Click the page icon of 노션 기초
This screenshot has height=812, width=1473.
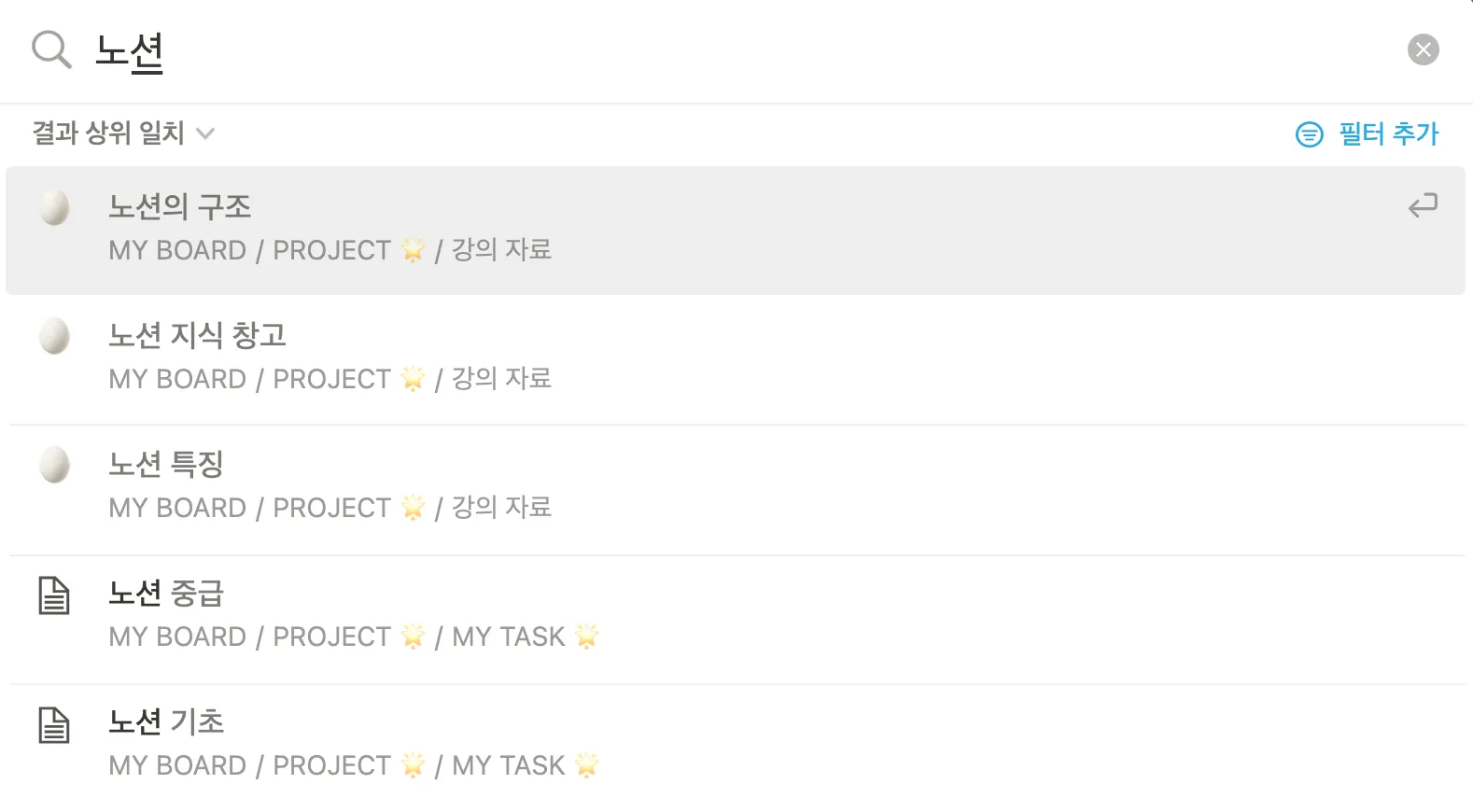point(54,724)
